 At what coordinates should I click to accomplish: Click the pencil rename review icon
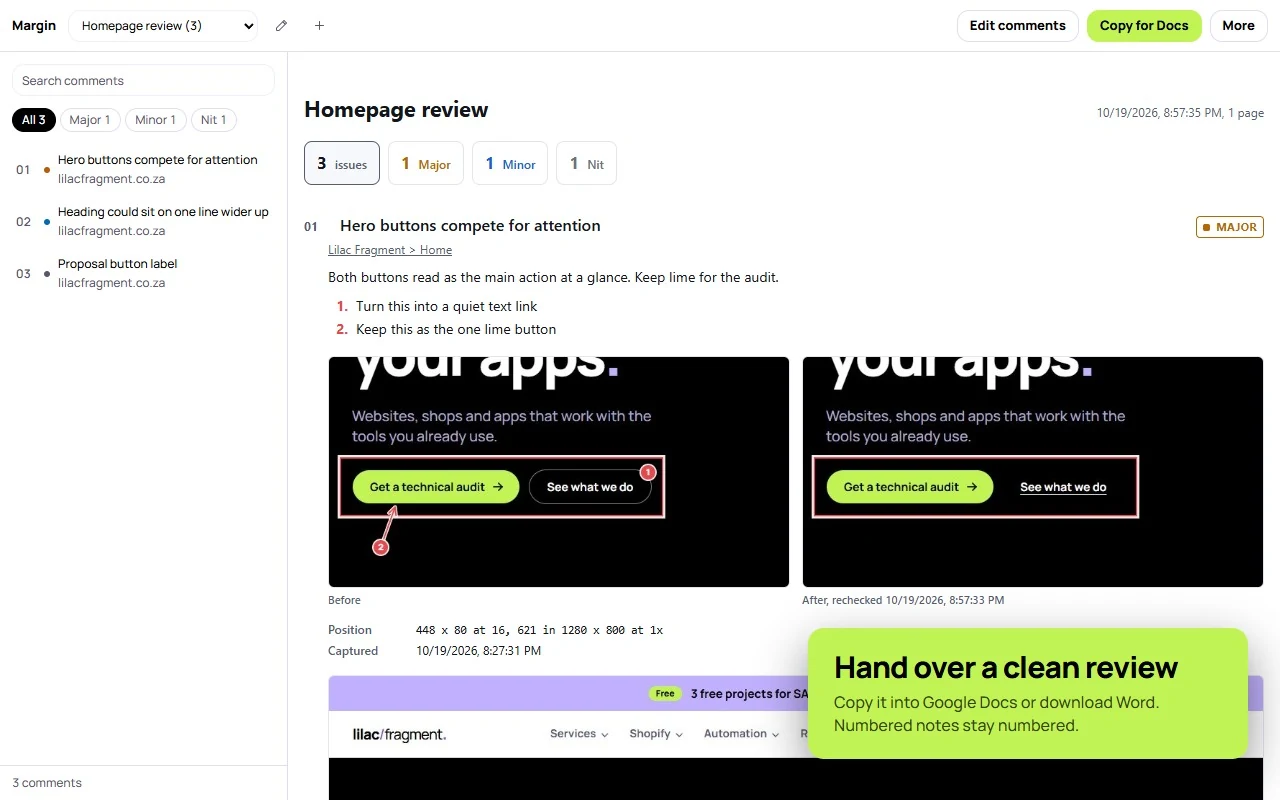[281, 26]
